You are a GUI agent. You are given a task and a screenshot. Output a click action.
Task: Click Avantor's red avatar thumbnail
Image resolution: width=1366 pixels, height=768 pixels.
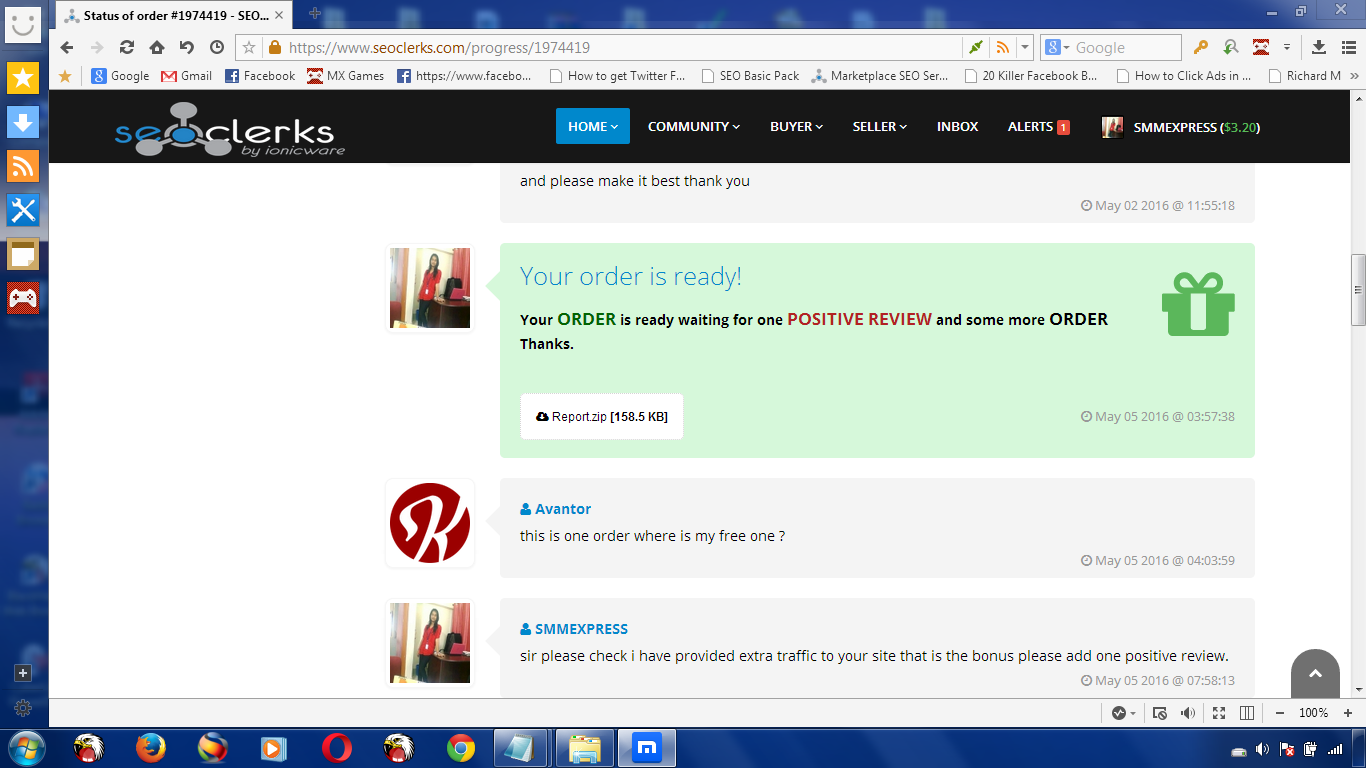(430, 523)
